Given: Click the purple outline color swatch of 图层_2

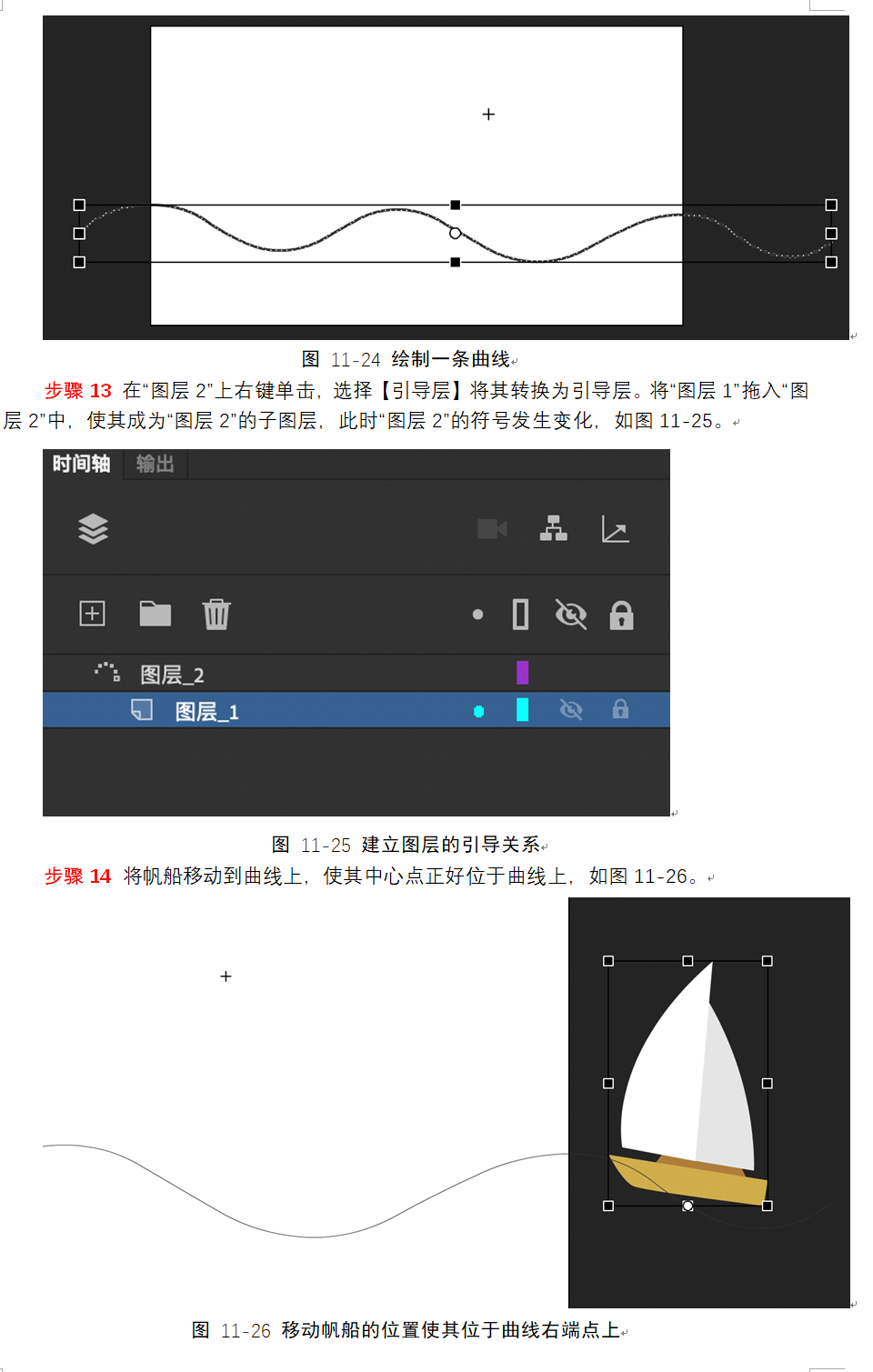Looking at the screenshot, I should [x=522, y=673].
